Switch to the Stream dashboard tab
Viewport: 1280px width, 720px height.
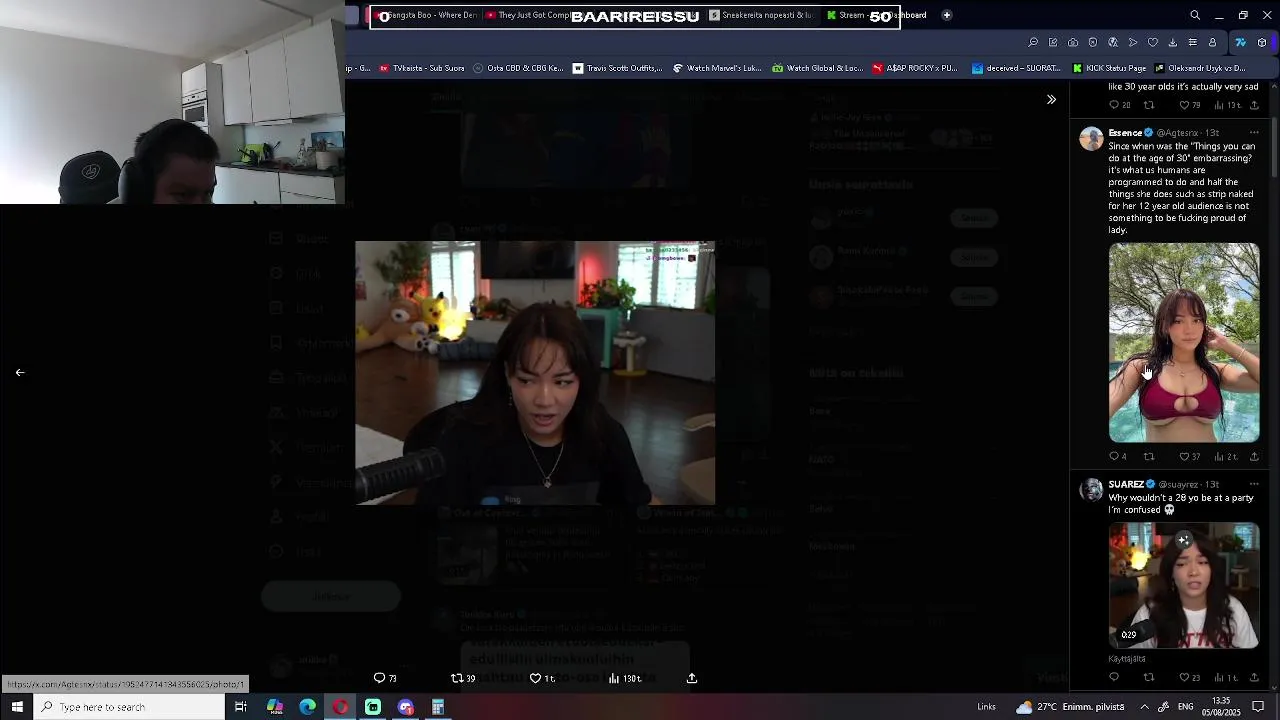pos(878,15)
